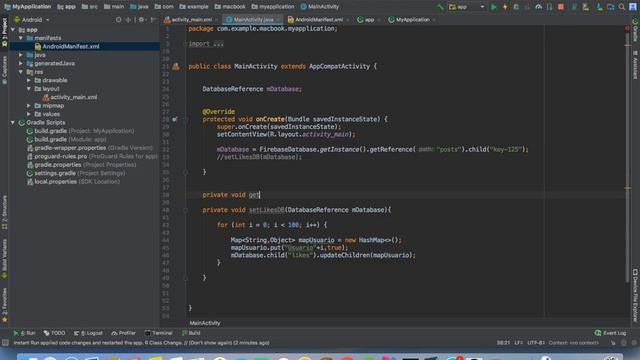Select gradle.properties (Project Properties)
The image size is (640, 360).
(x=82, y=165)
